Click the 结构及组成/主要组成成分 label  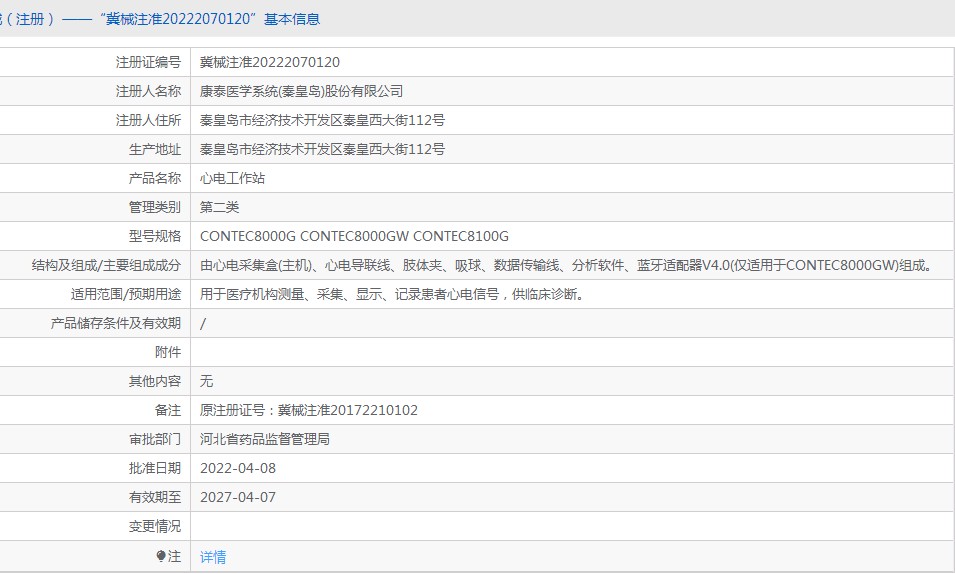107,265
